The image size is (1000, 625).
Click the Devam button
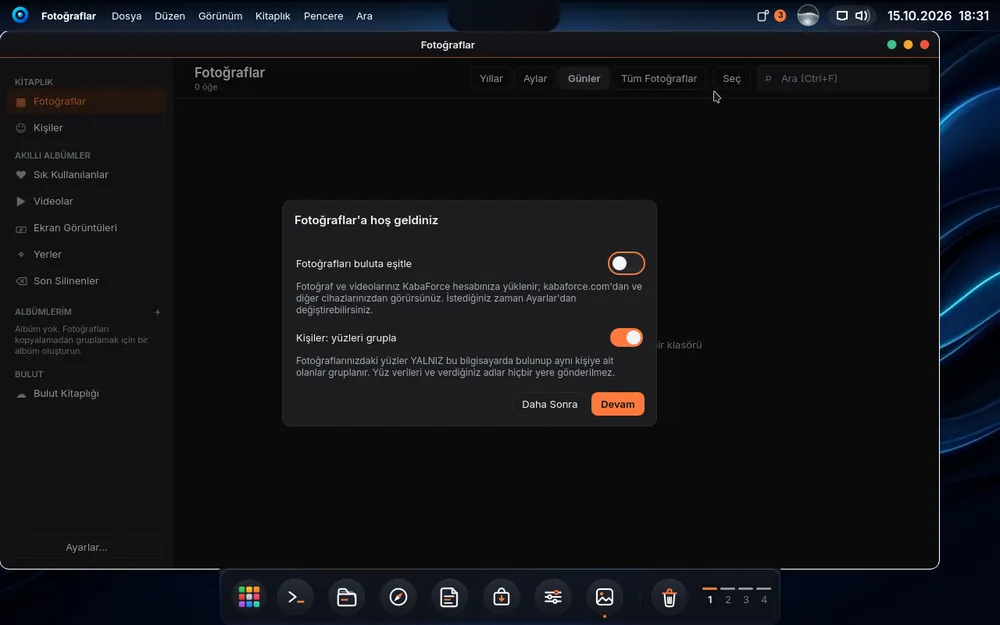617,404
